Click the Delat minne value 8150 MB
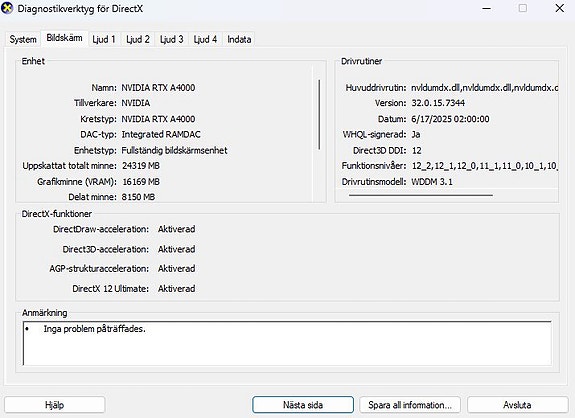 (x=138, y=197)
